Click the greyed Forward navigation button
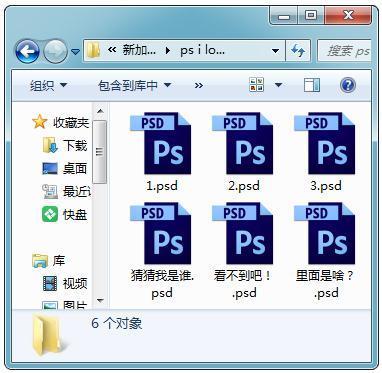 pyautogui.click(x=55, y=52)
